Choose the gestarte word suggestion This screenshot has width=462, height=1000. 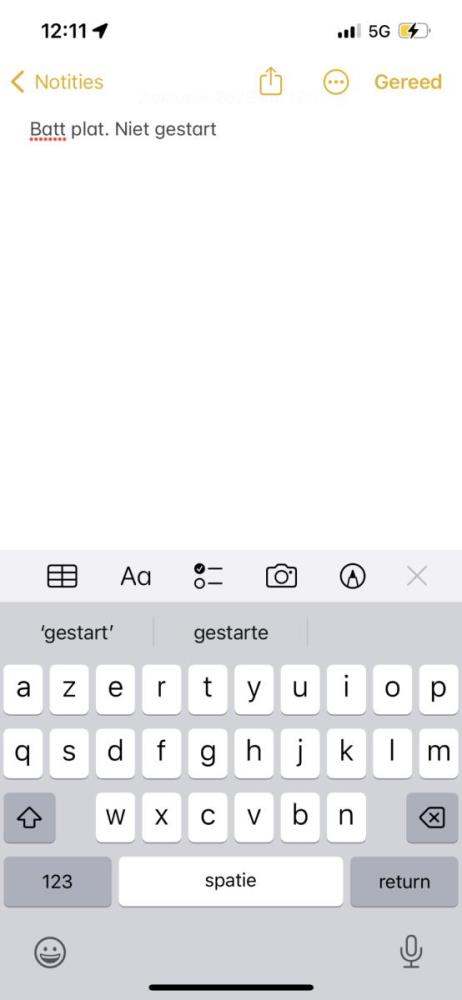[231, 633]
